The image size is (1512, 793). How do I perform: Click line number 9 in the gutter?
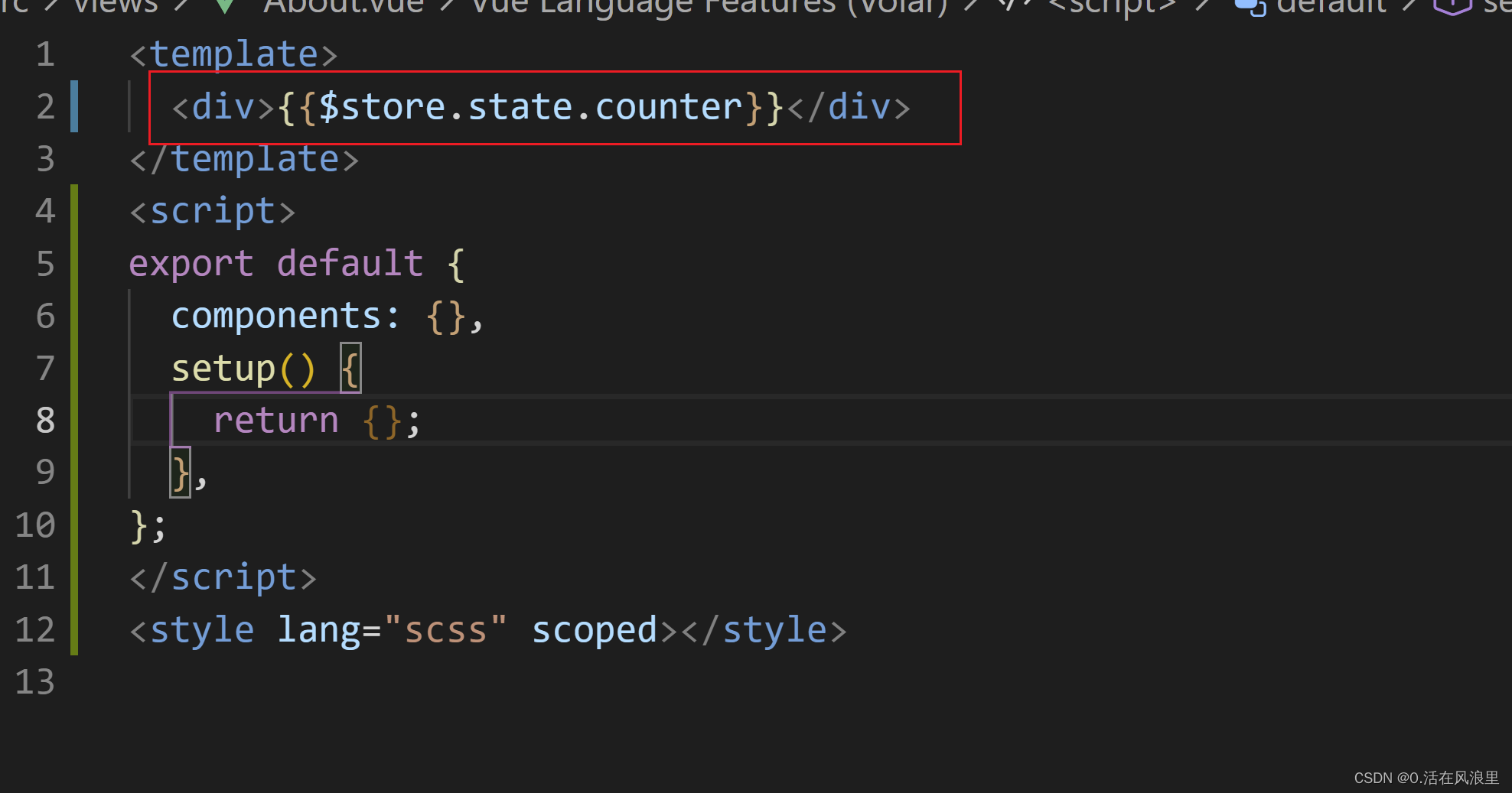tap(45, 473)
